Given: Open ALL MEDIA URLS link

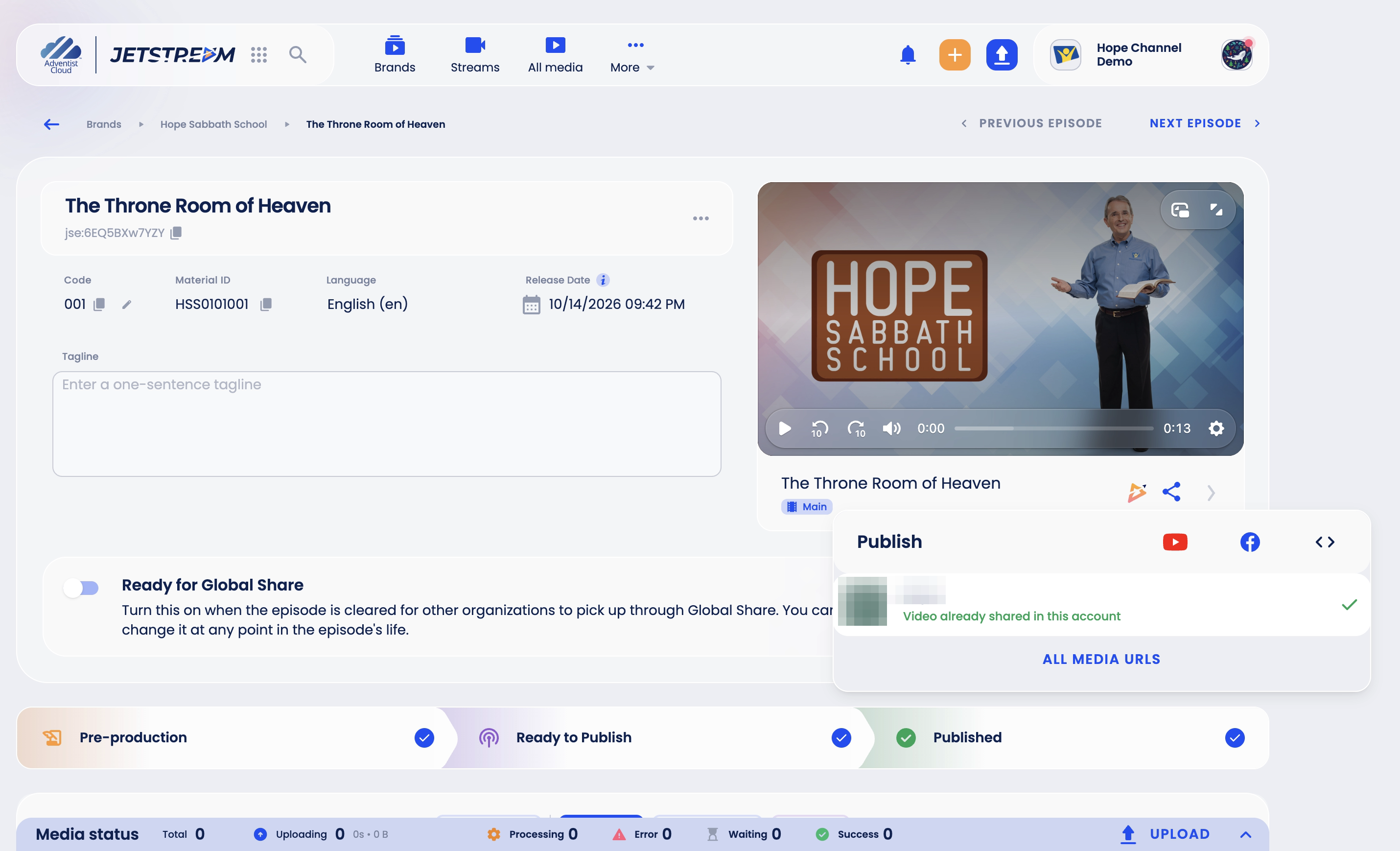Looking at the screenshot, I should coord(1101,659).
